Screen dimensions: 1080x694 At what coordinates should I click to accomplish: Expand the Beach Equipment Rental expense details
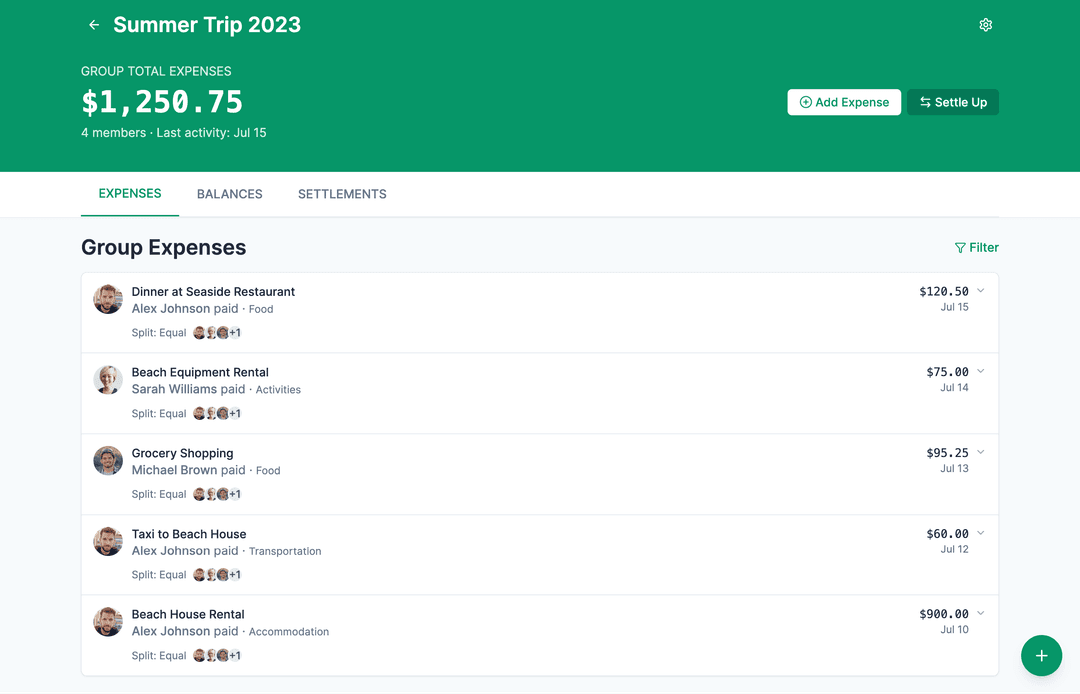pos(979,371)
